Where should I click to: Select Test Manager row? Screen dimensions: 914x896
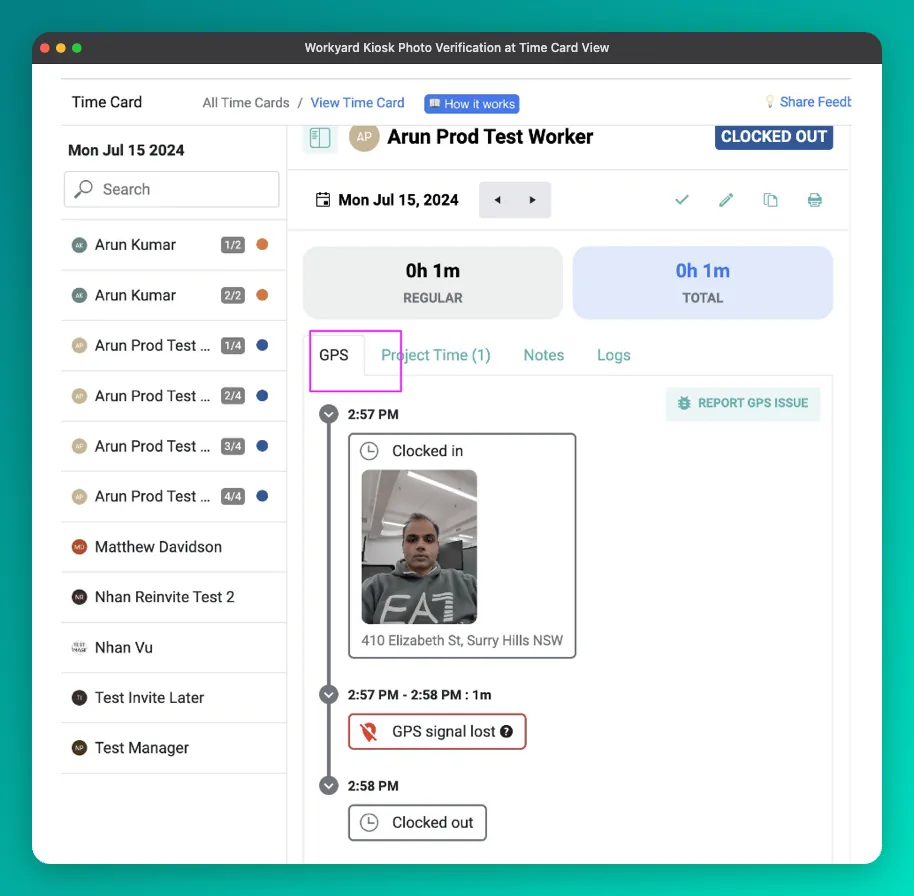click(174, 748)
